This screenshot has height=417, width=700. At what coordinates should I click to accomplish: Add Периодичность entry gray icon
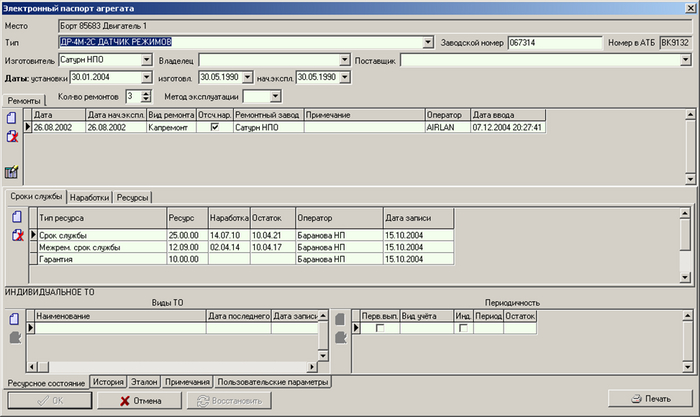tap(341, 319)
